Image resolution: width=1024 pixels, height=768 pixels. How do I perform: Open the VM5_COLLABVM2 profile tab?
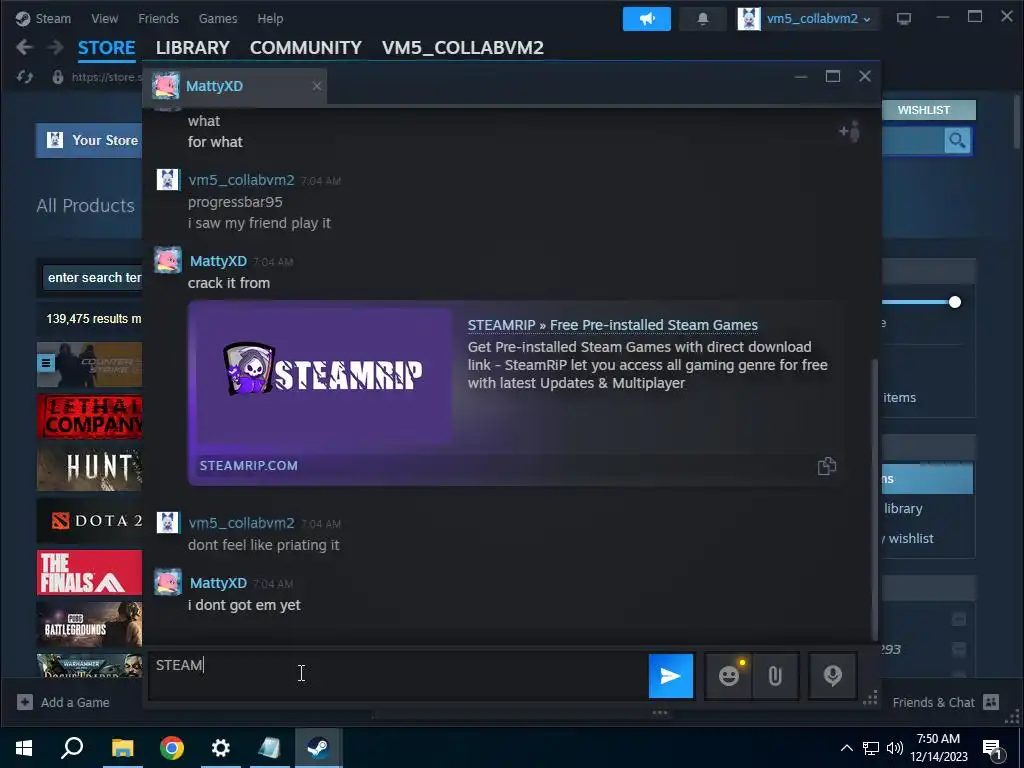(x=462, y=48)
